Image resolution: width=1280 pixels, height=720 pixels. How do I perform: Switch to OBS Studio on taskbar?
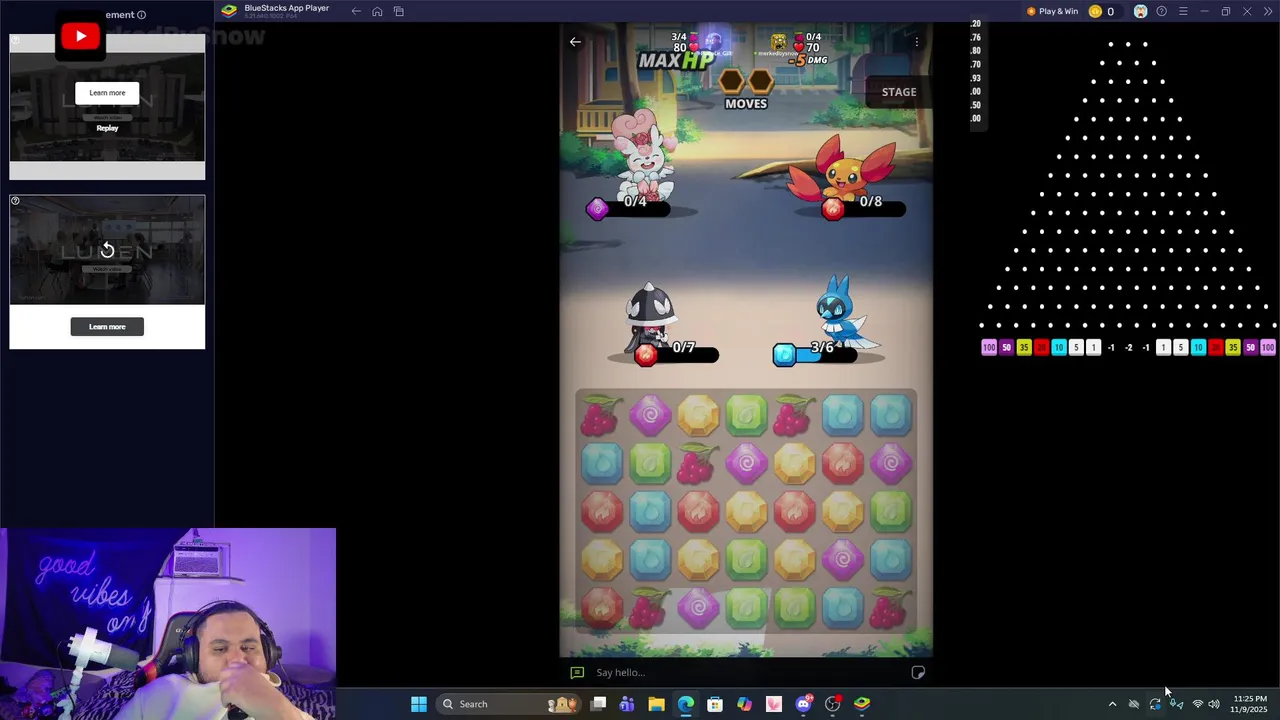[x=832, y=704]
